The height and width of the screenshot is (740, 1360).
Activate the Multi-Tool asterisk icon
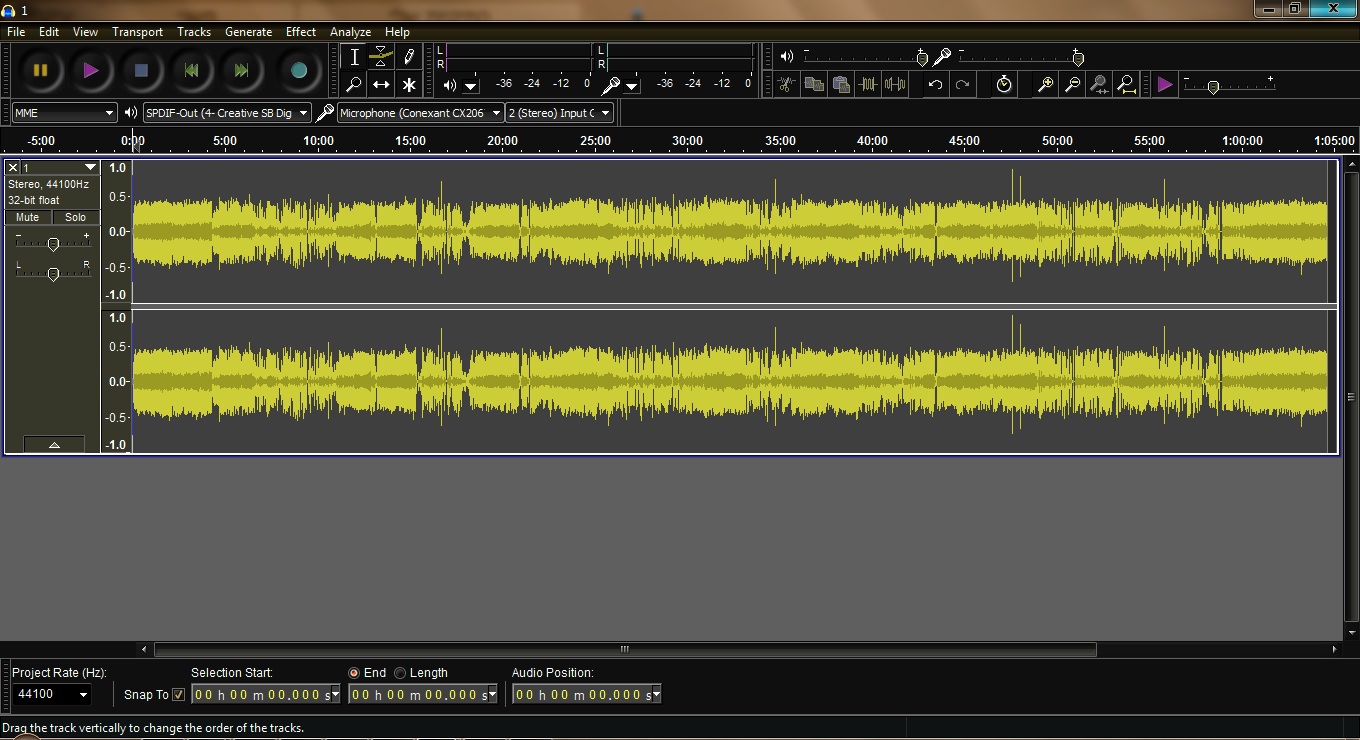coord(408,85)
